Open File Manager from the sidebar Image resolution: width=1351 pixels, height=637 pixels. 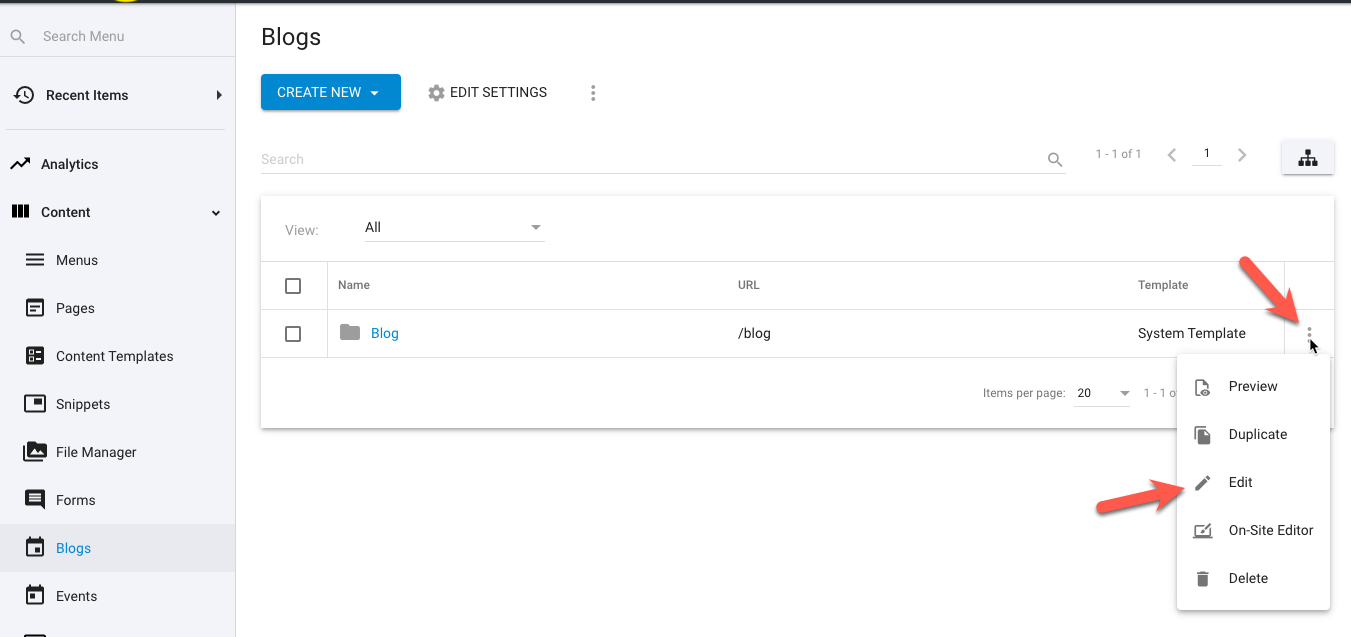95,452
